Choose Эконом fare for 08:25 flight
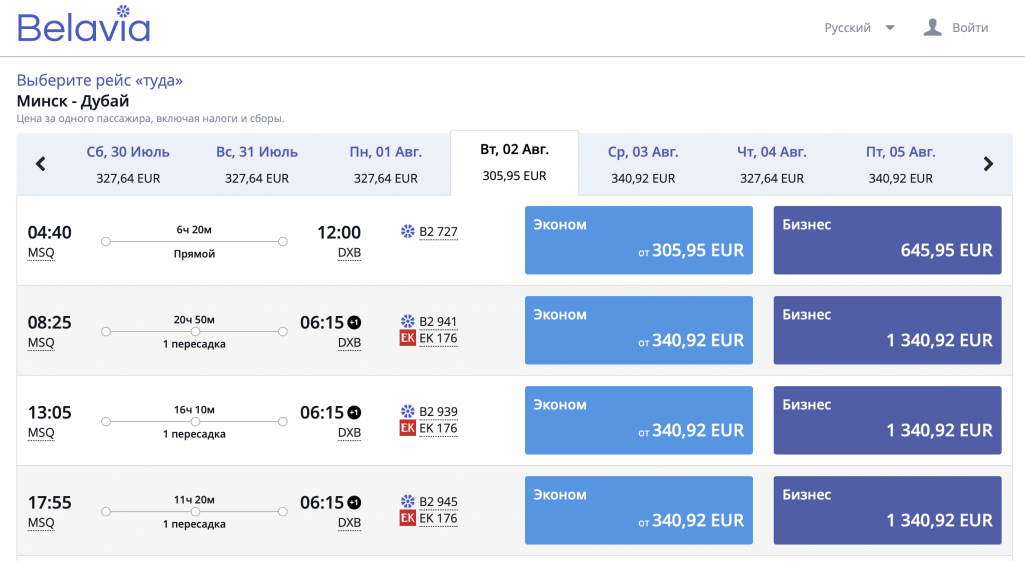Screen dimensions: 1025x561 point(639,330)
